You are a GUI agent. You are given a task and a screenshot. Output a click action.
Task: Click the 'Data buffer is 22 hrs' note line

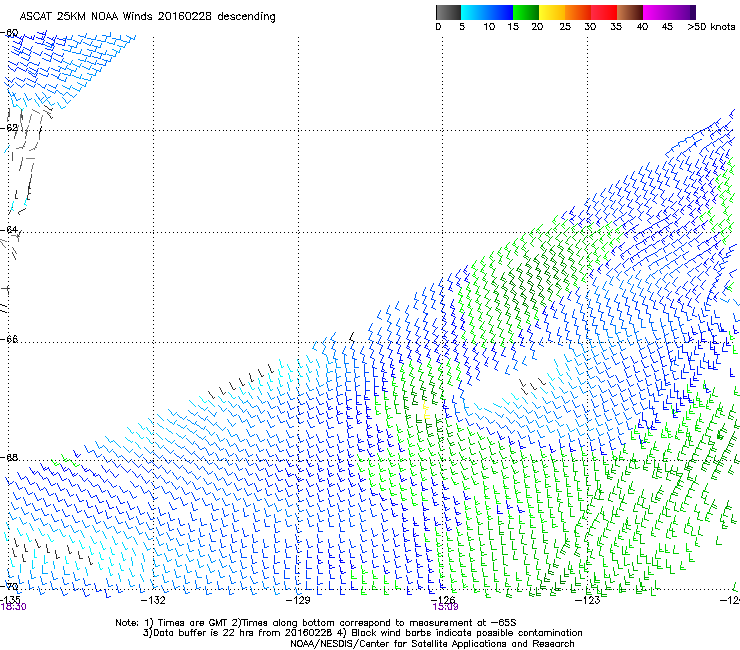(x=362, y=633)
